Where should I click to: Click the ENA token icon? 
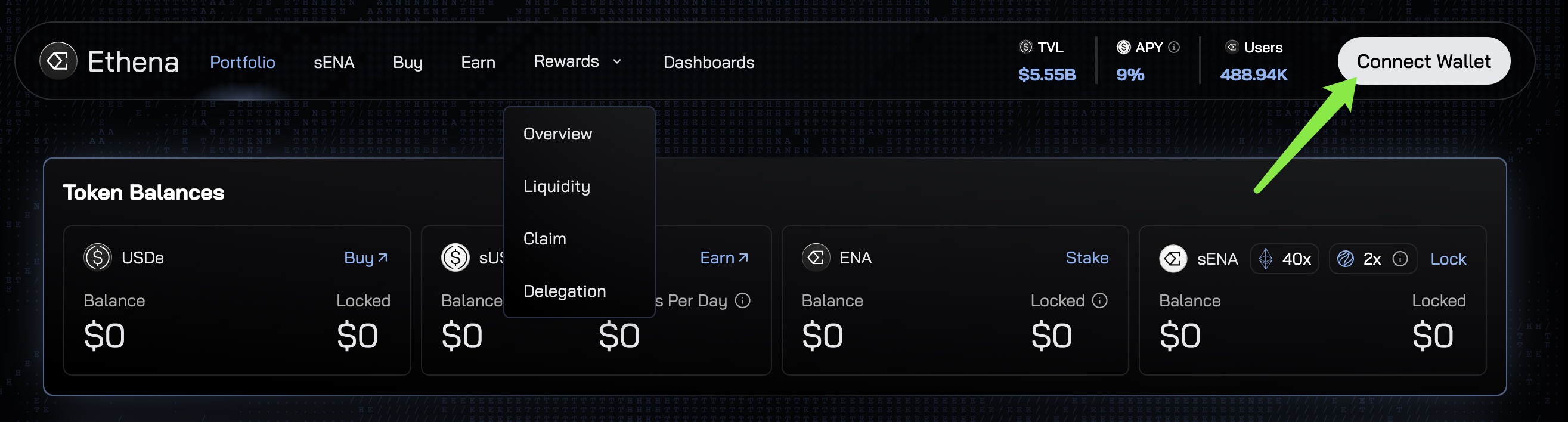coord(816,257)
